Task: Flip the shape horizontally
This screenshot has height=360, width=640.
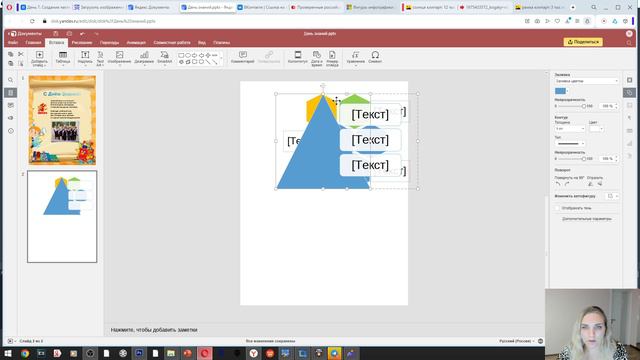Action: [x=590, y=184]
